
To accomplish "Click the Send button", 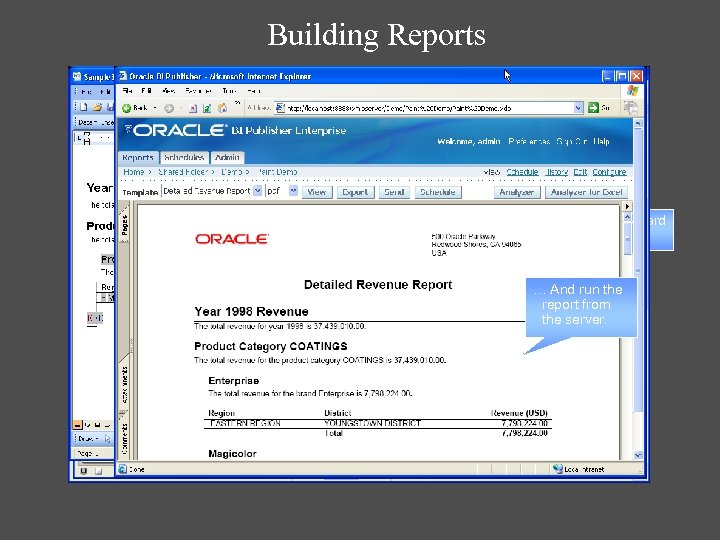I will [394, 192].
